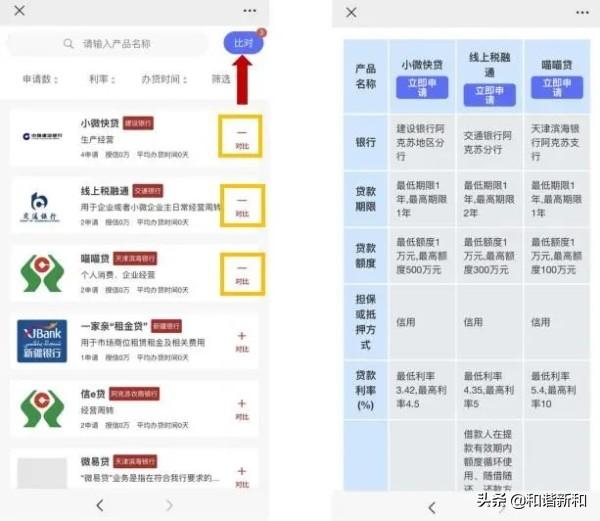Image resolution: width=600 pixels, height=521 pixels.
Task: Go back using left page's back arrow
Action: click(x=100, y=505)
